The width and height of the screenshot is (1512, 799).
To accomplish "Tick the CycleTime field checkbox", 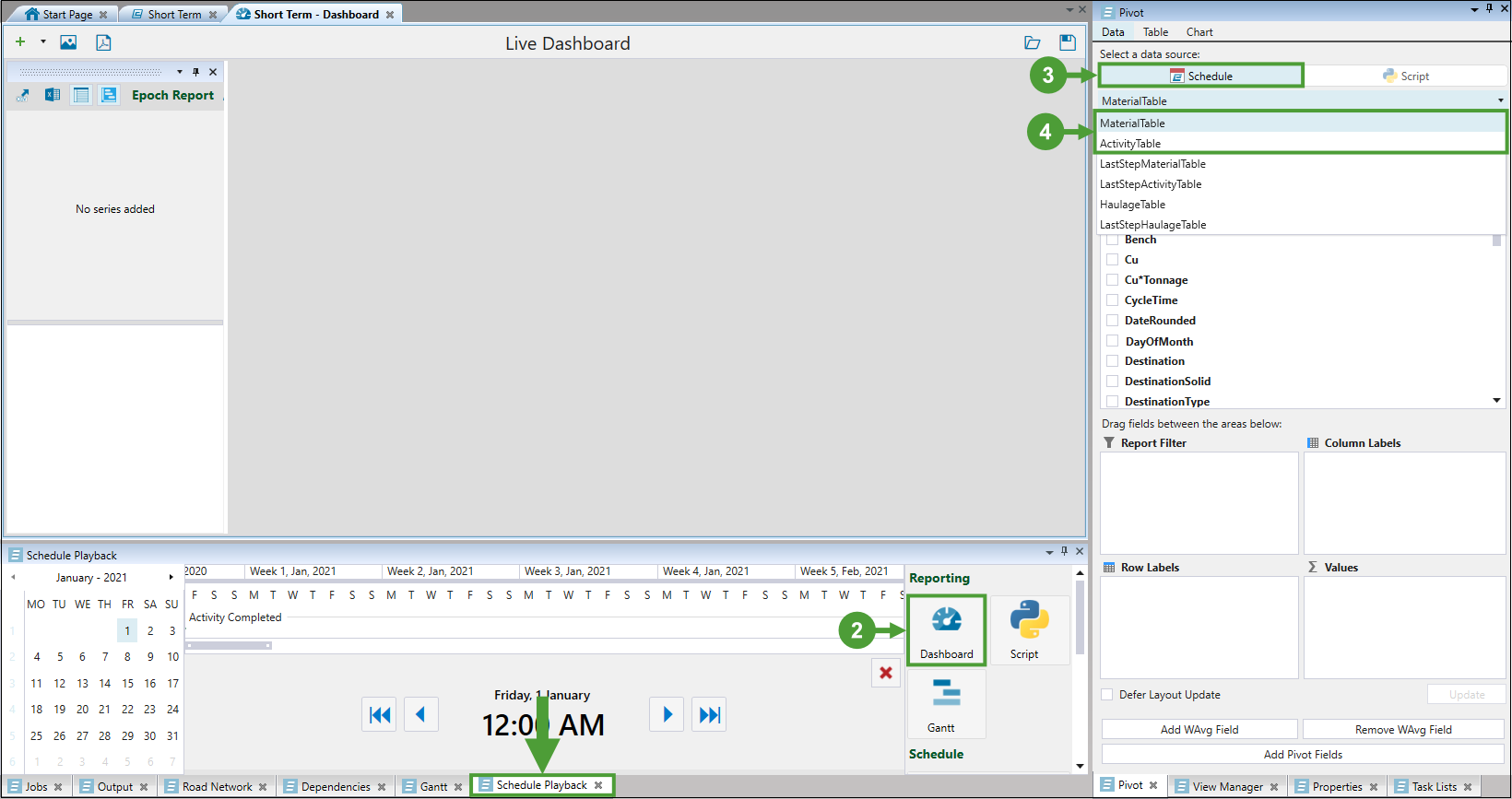I will (x=1113, y=300).
